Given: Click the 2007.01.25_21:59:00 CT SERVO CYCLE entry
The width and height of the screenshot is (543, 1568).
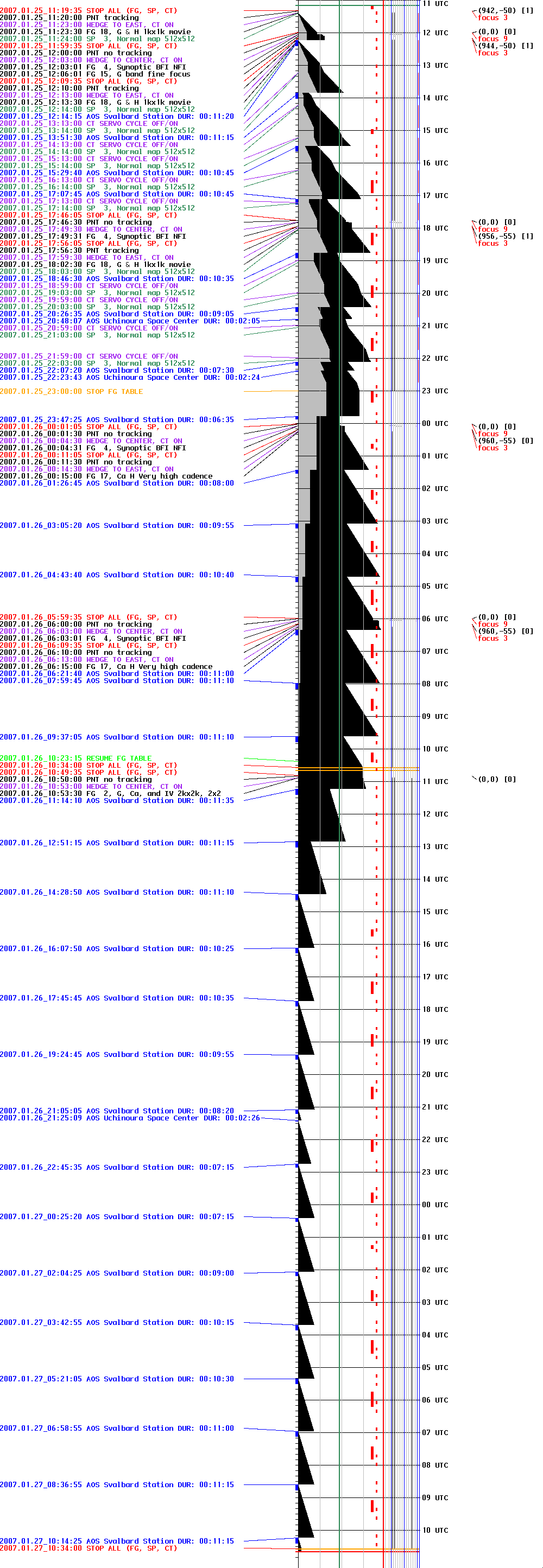Looking at the screenshot, I should 89,356.
